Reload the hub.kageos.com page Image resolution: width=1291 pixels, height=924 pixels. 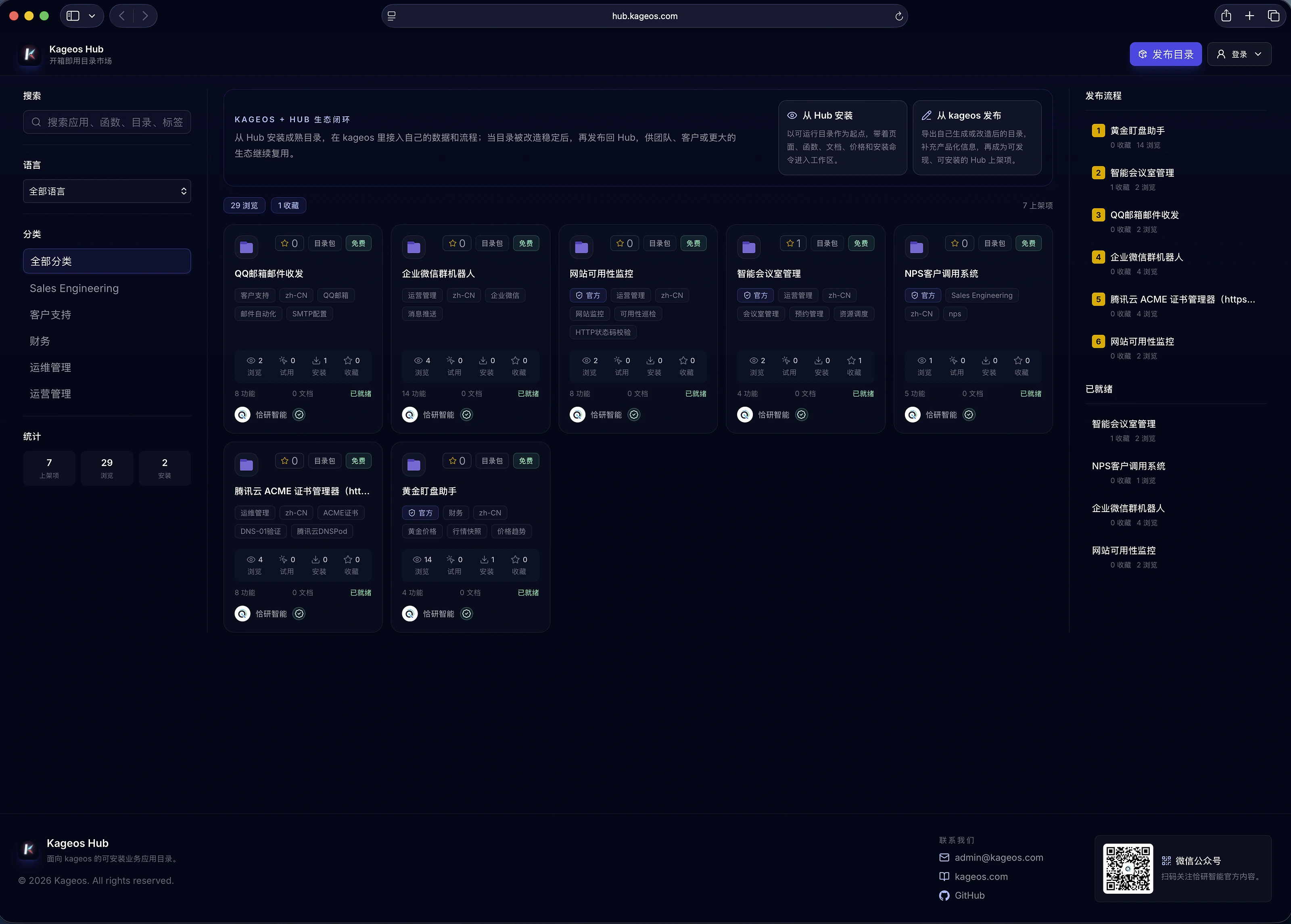click(898, 16)
